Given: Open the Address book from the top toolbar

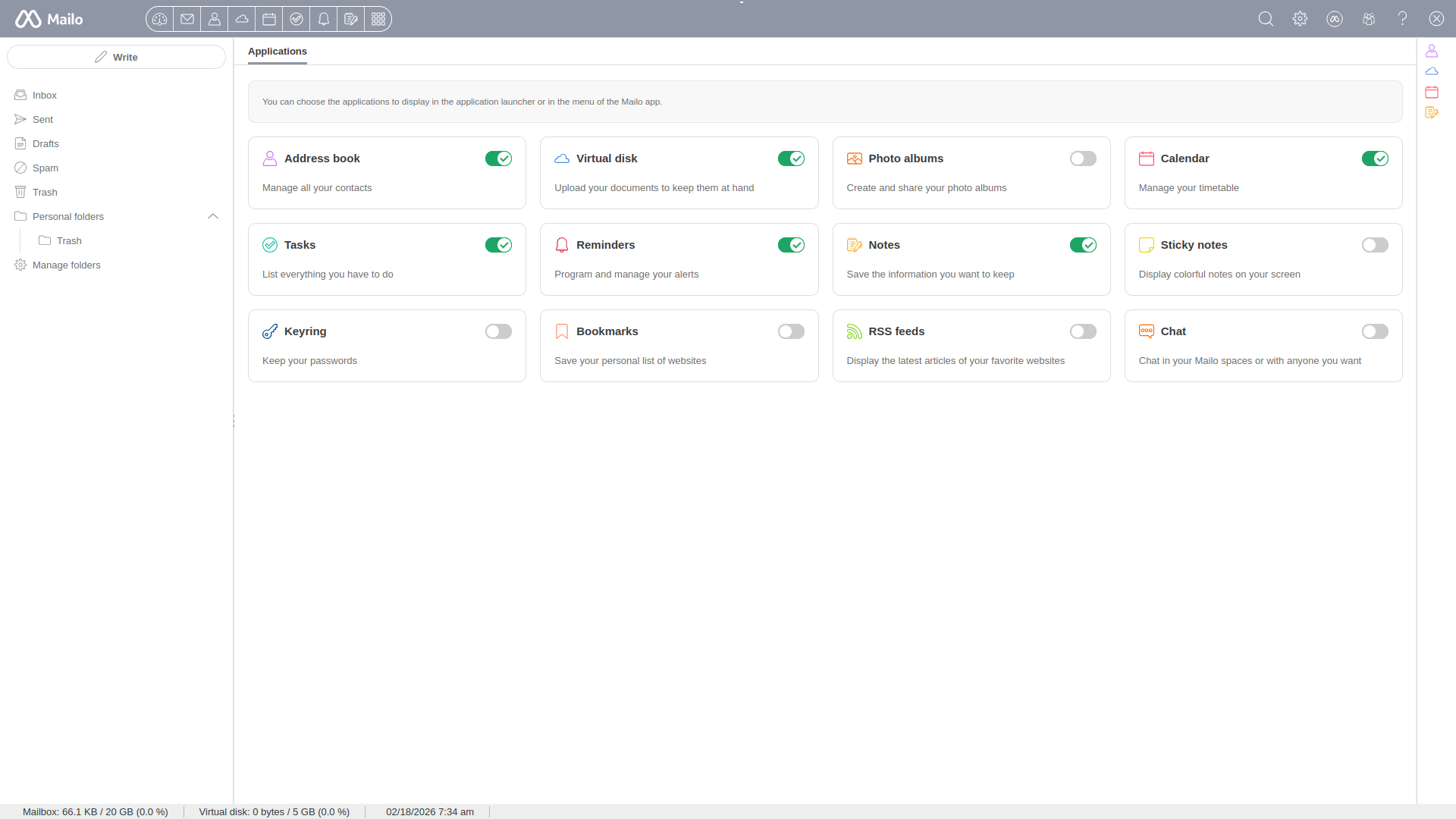Looking at the screenshot, I should [x=215, y=19].
